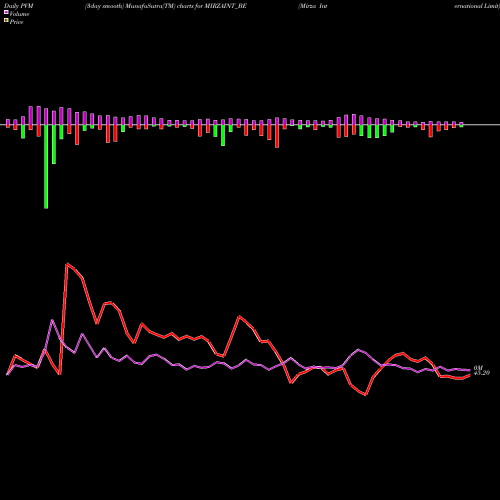Click the '43.20' price end label
500x500 pixels.
coord(482,373)
